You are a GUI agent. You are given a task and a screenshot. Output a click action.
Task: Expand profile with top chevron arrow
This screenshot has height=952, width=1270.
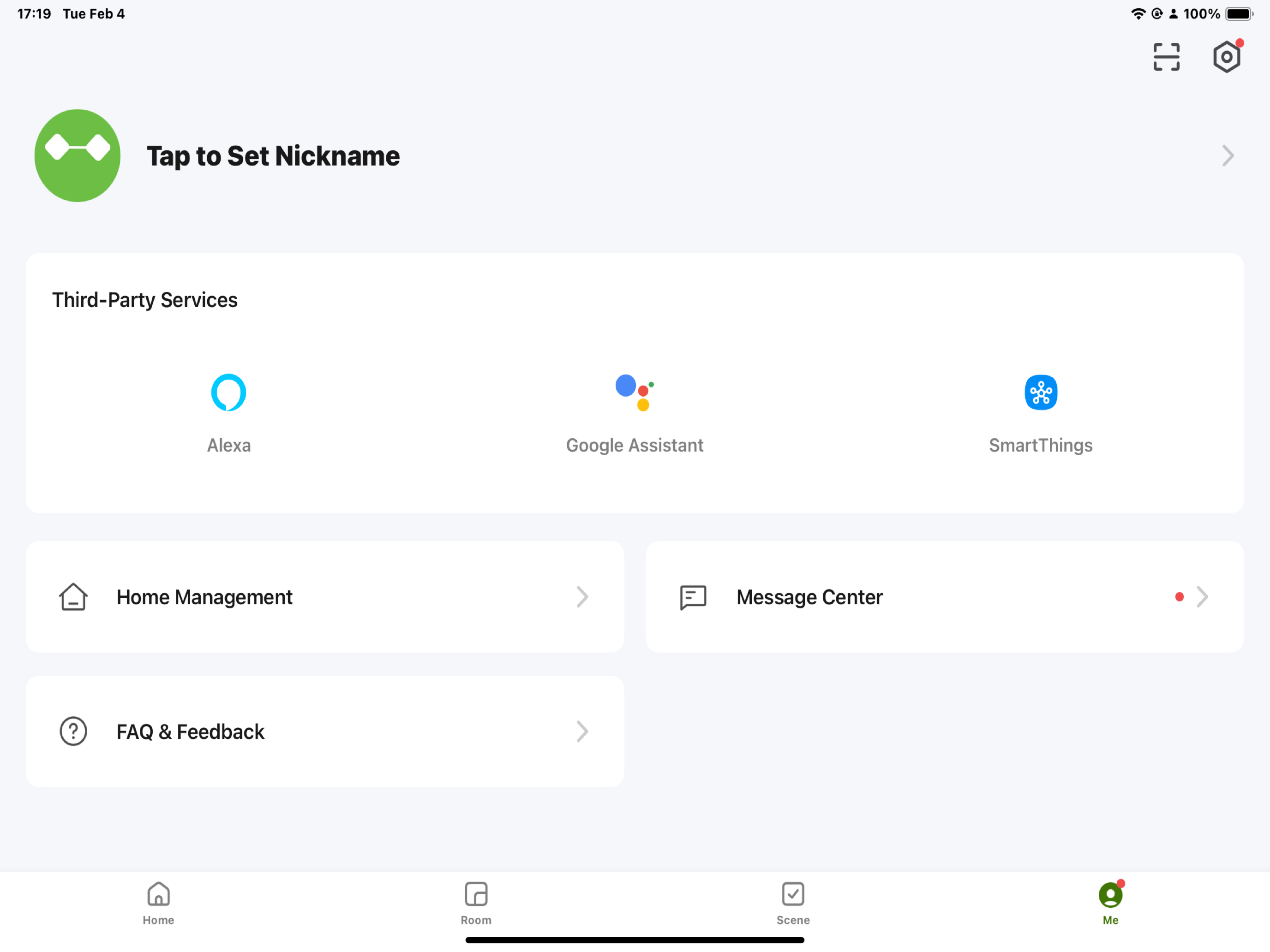[1228, 155]
